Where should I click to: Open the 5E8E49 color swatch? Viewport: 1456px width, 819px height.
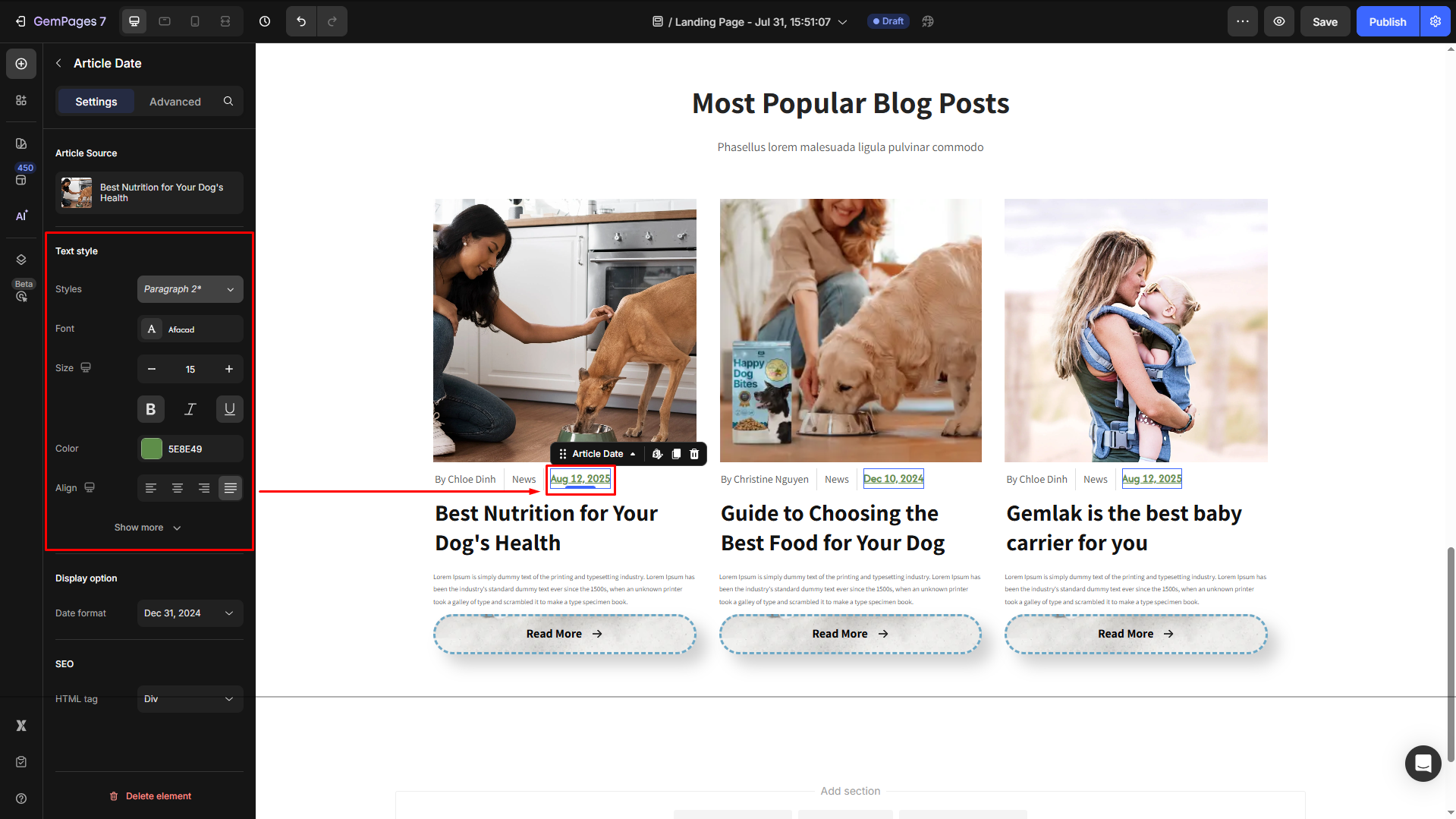pyautogui.click(x=152, y=449)
